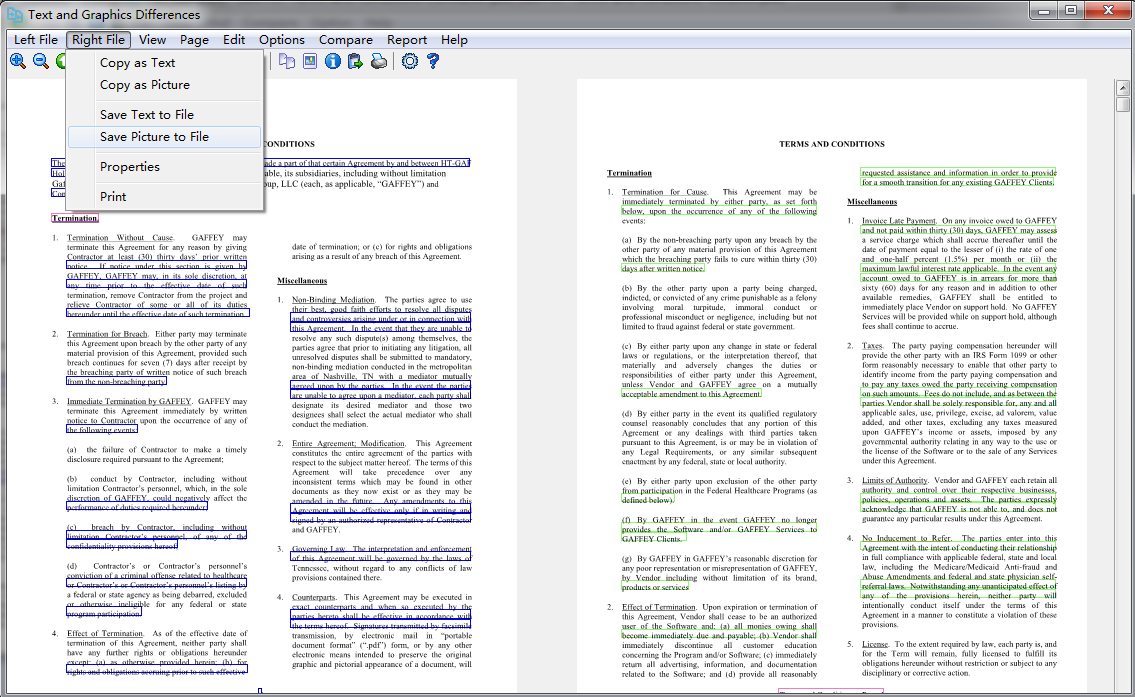Click 'Immediate Termination by GAFFEY' text
This screenshot has height=697, width=1135.
tap(129, 401)
